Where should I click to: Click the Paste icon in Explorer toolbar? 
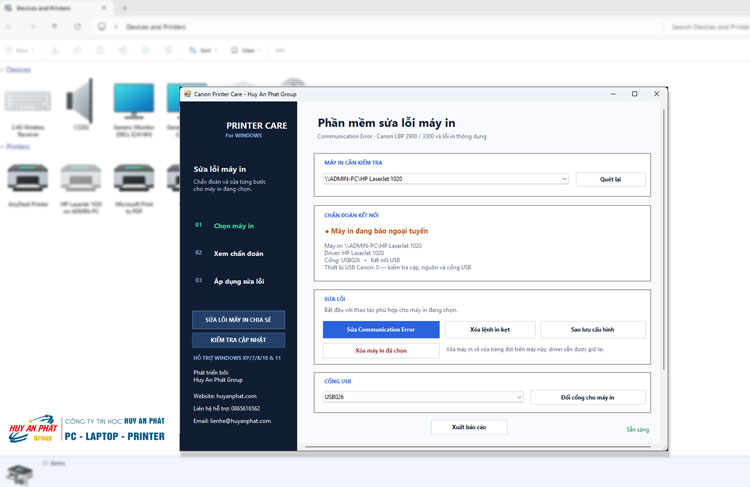pyautogui.click(x=100, y=50)
